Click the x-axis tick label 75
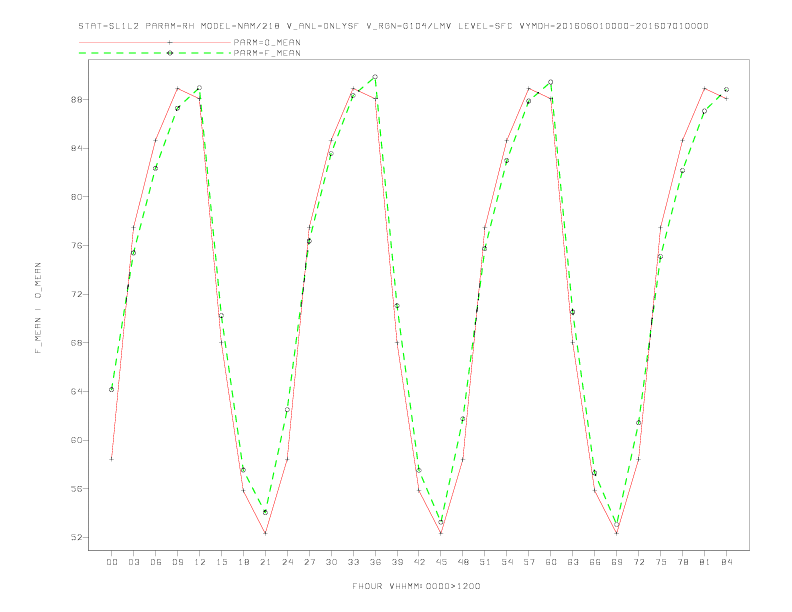Image resolution: width=792 pixels, height=612 pixels. [661, 562]
